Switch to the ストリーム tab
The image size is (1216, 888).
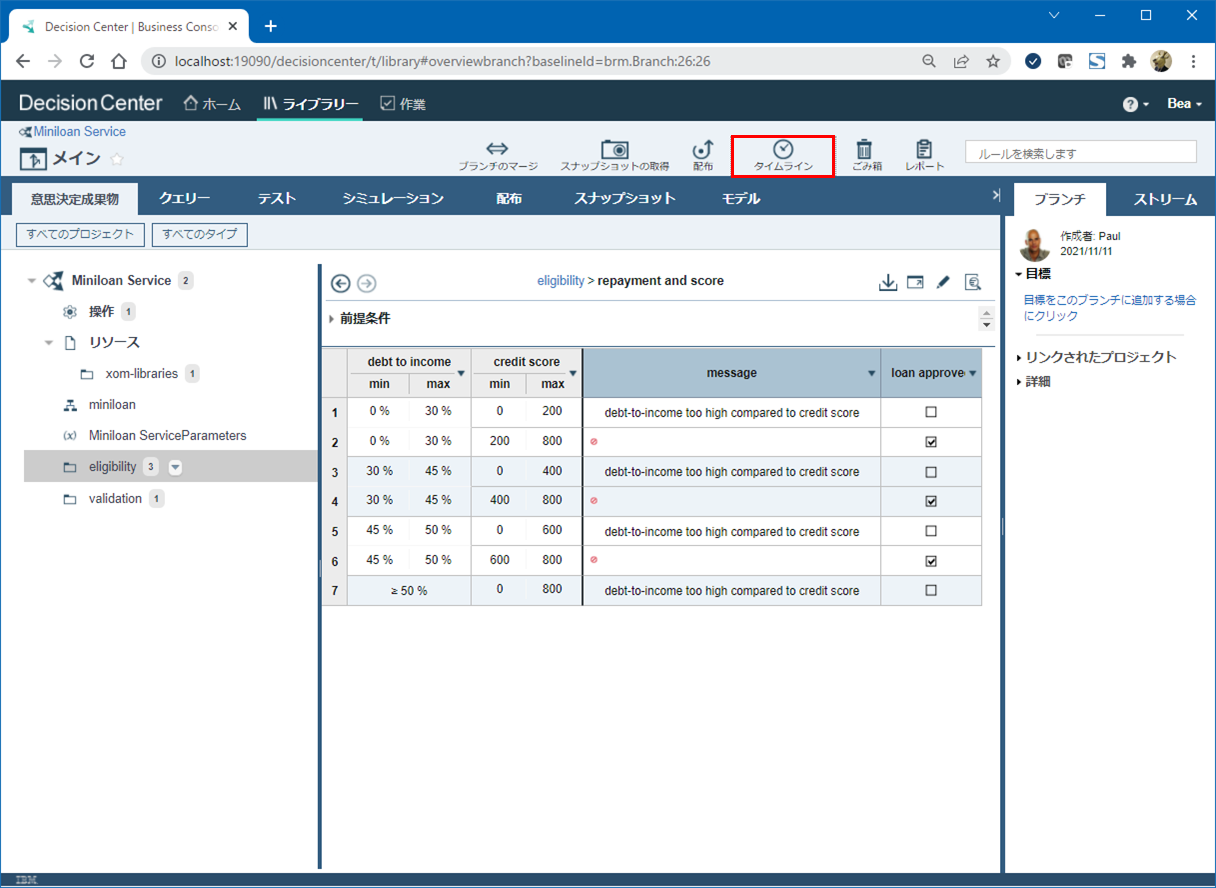click(x=1165, y=199)
